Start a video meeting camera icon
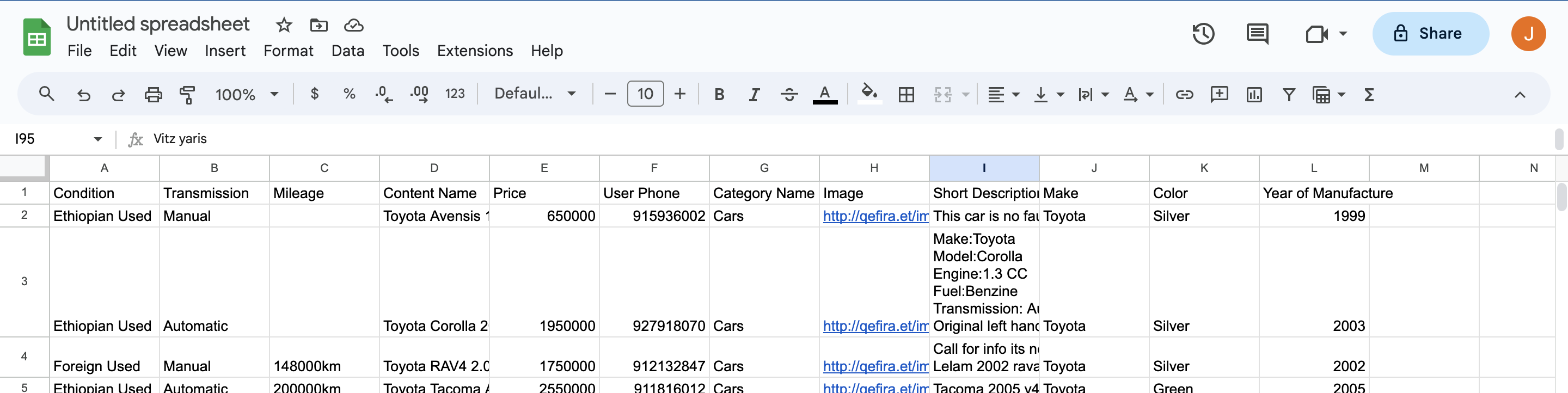The height and width of the screenshot is (393, 1568). [x=1316, y=33]
